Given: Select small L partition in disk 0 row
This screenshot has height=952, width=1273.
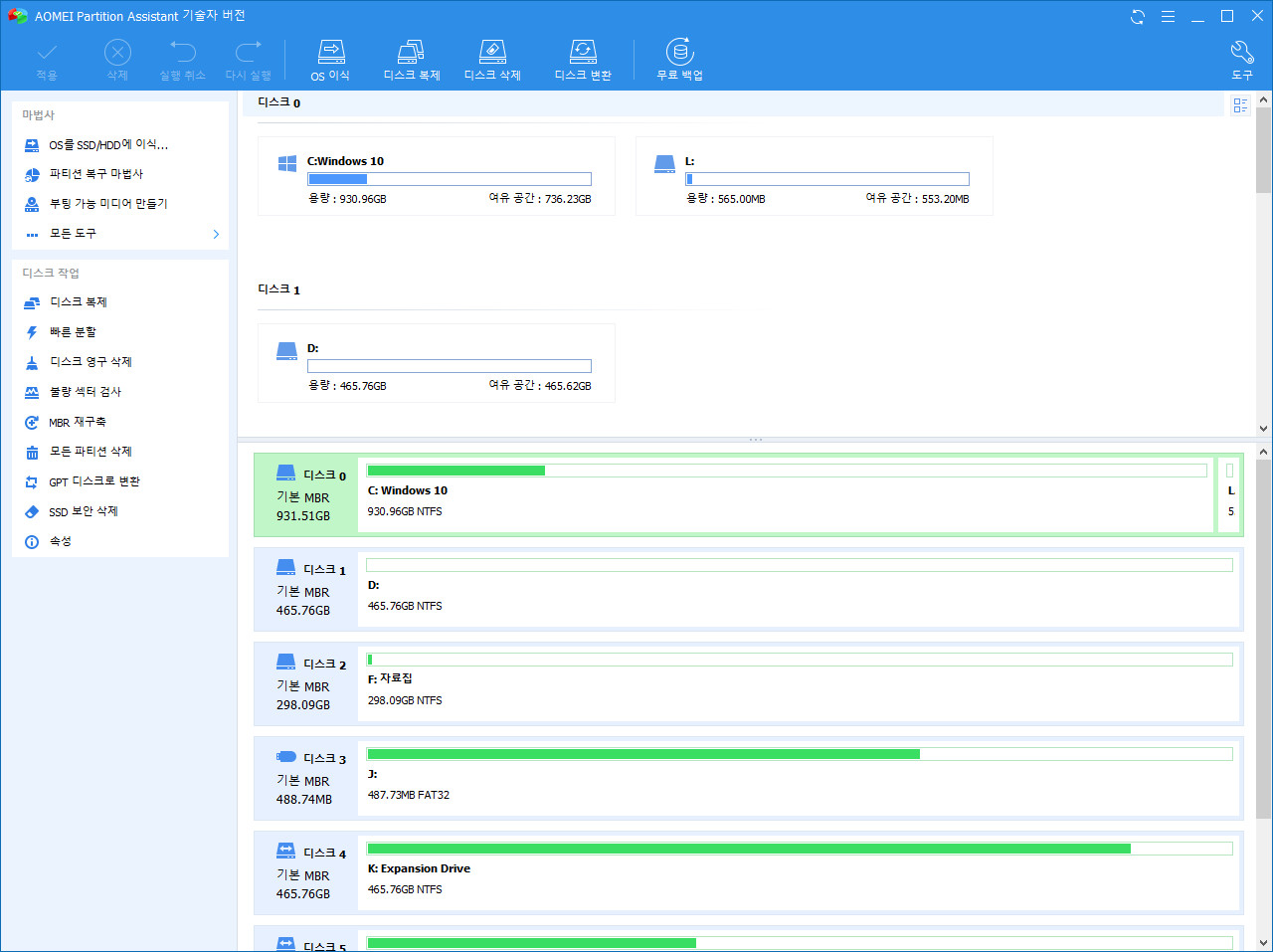Looking at the screenshot, I should coord(1230,495).
